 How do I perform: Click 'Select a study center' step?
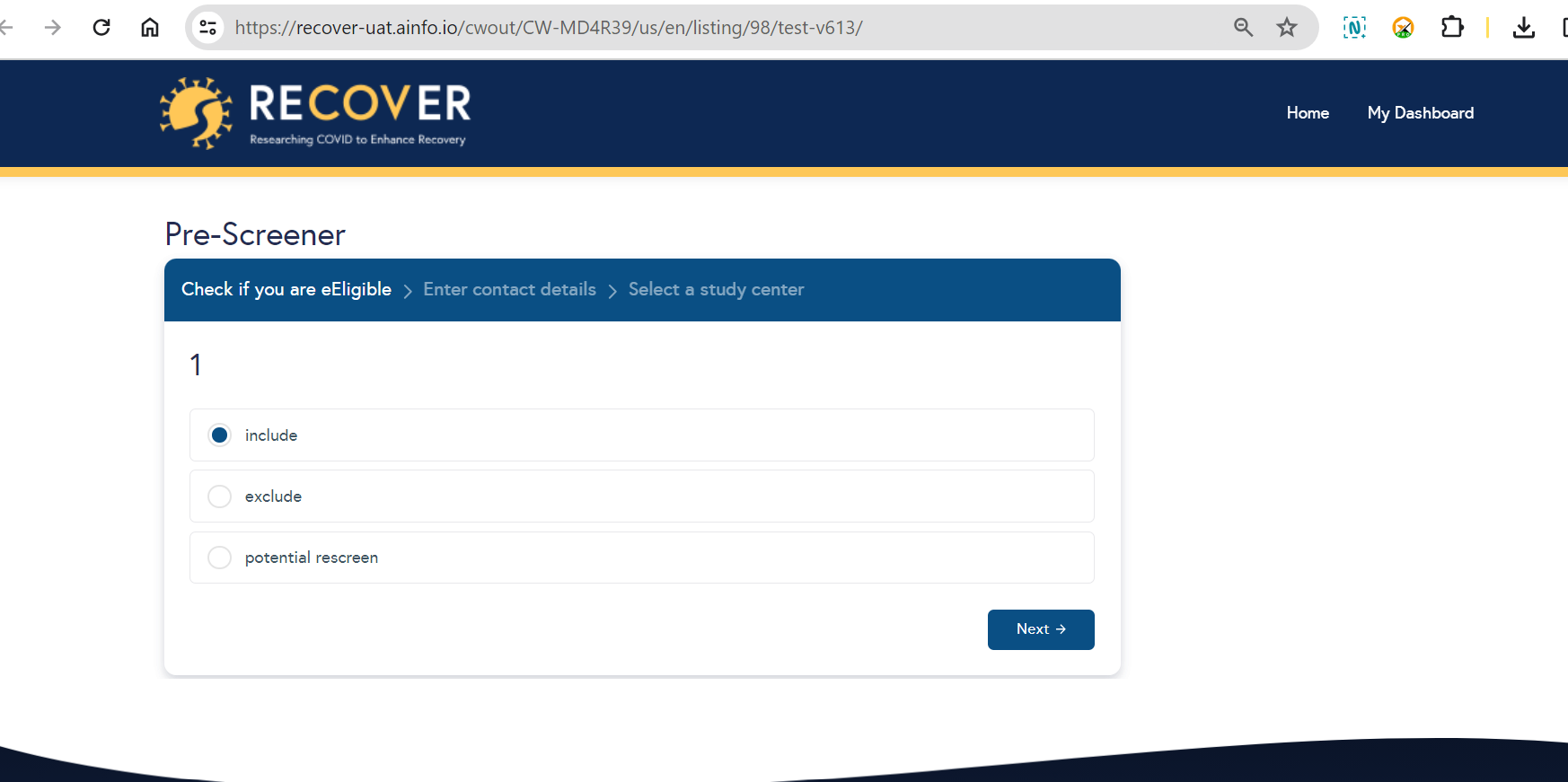point(716,290)
